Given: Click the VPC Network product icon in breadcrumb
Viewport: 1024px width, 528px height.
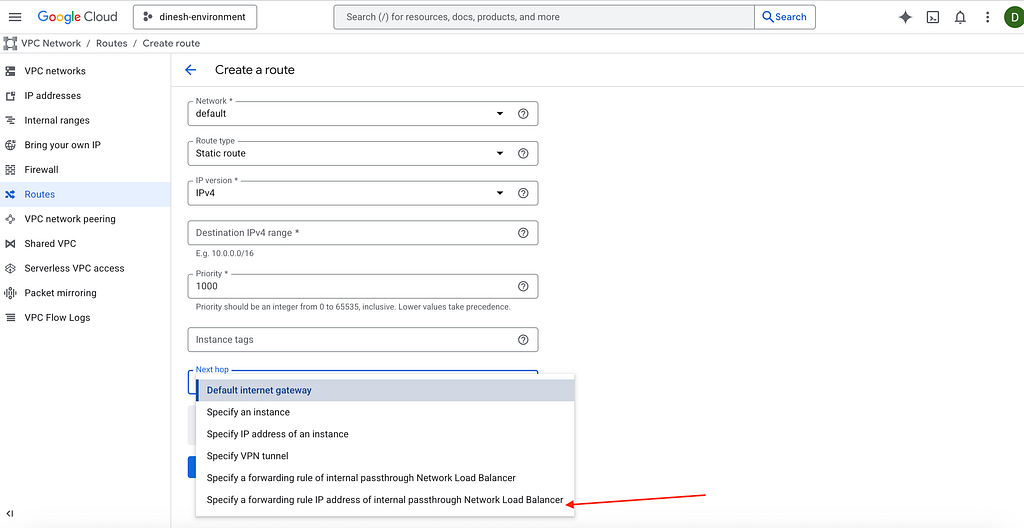Looking at the screenshot, I should [10, 43].
